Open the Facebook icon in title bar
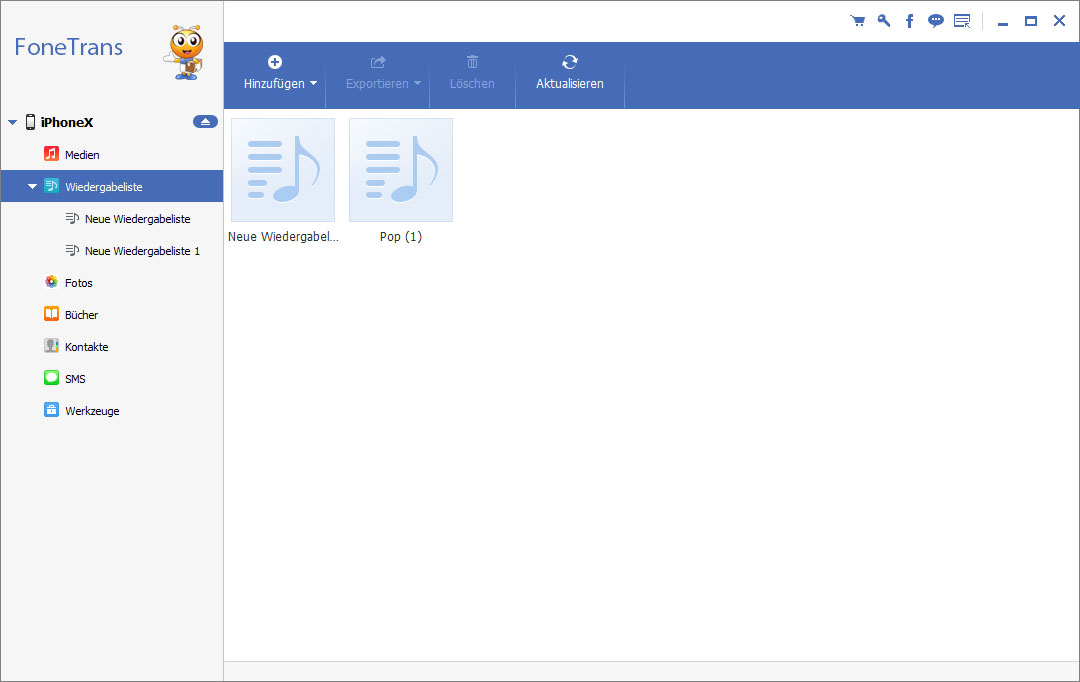 point(909,21)
